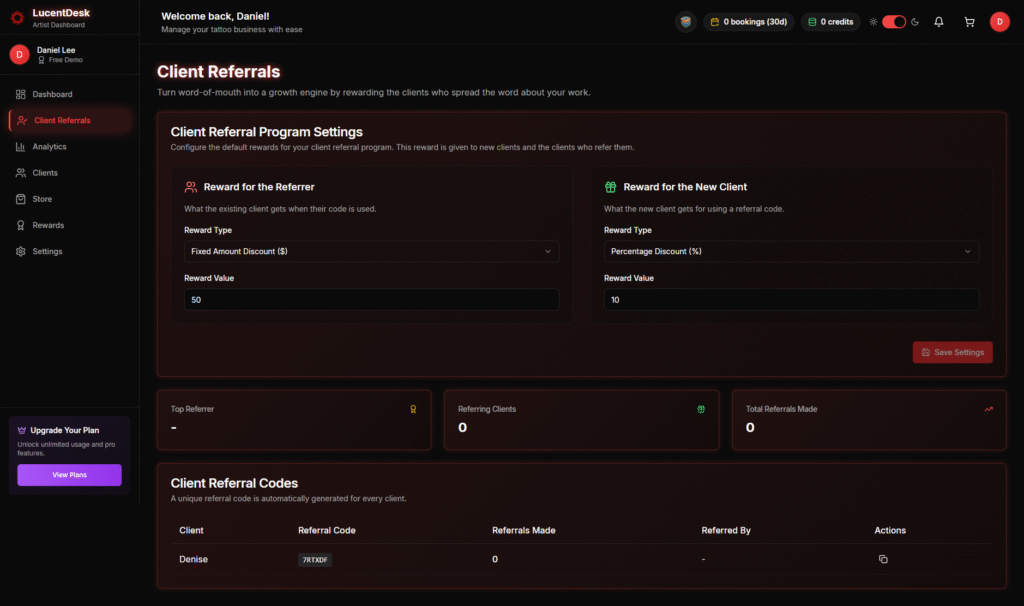
Task: Go to Rewards in the sidebar
Action: [x=48, y=225]
